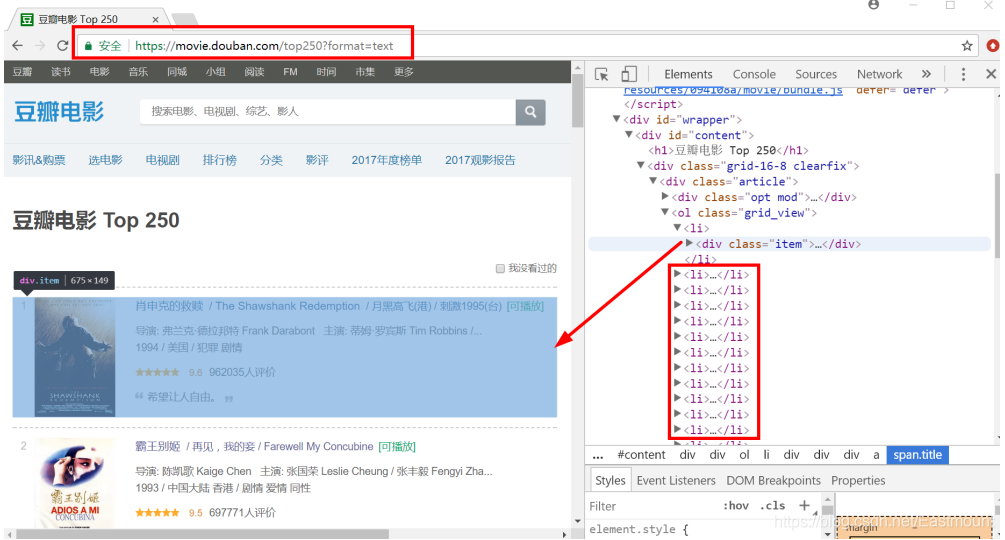
Task: Switch to the Elements tab
Action: 688,74
